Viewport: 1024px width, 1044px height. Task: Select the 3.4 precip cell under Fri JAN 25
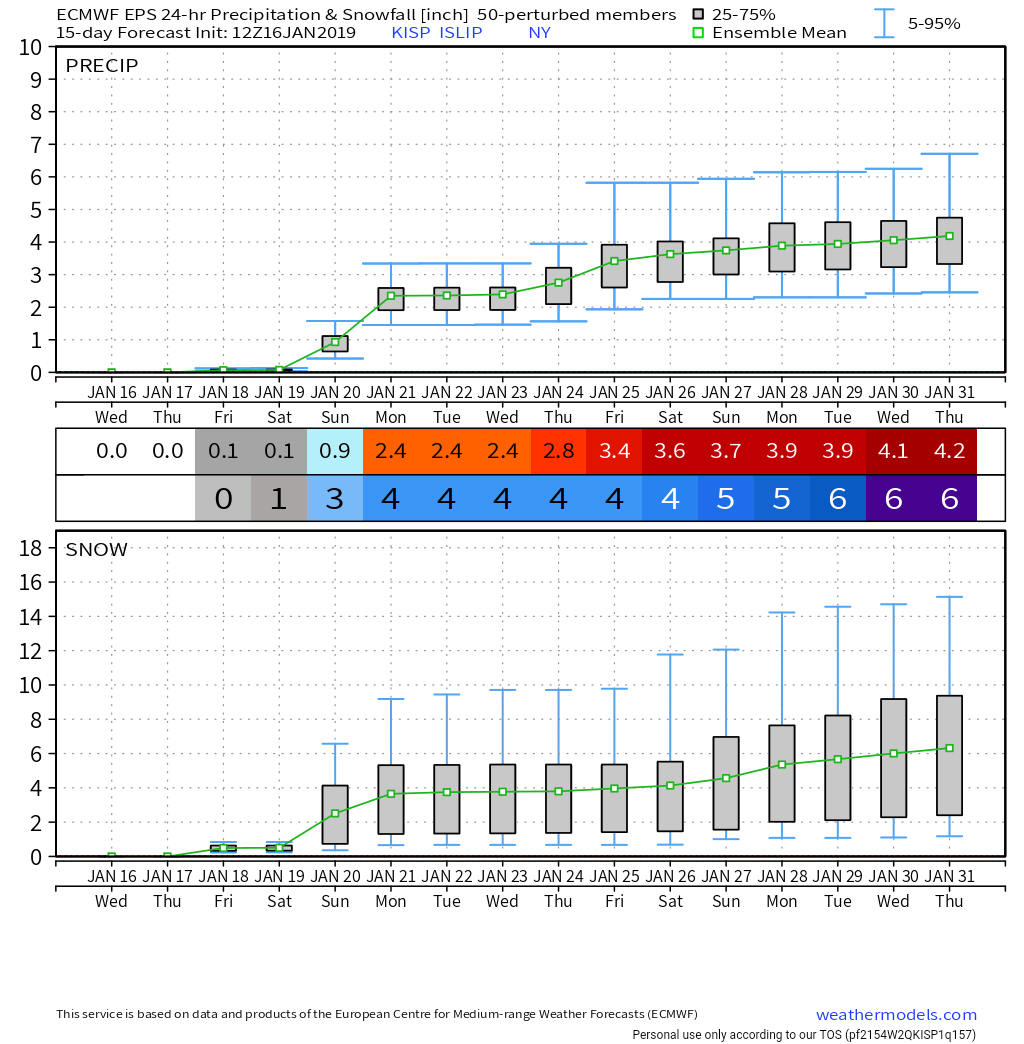tap(614, 451)
